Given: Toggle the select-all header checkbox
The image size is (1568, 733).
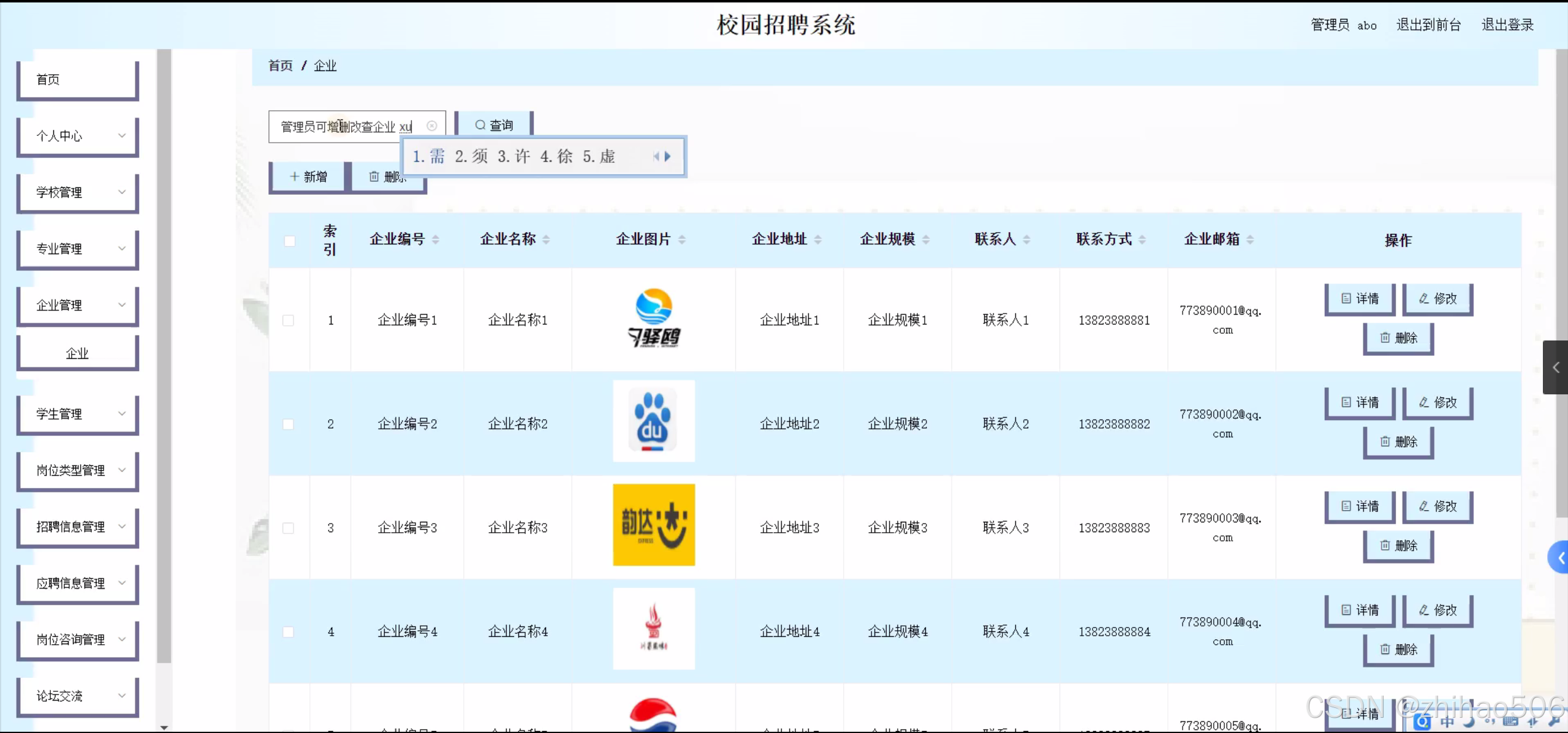Looking at the screenshot, I should point(290,241).
